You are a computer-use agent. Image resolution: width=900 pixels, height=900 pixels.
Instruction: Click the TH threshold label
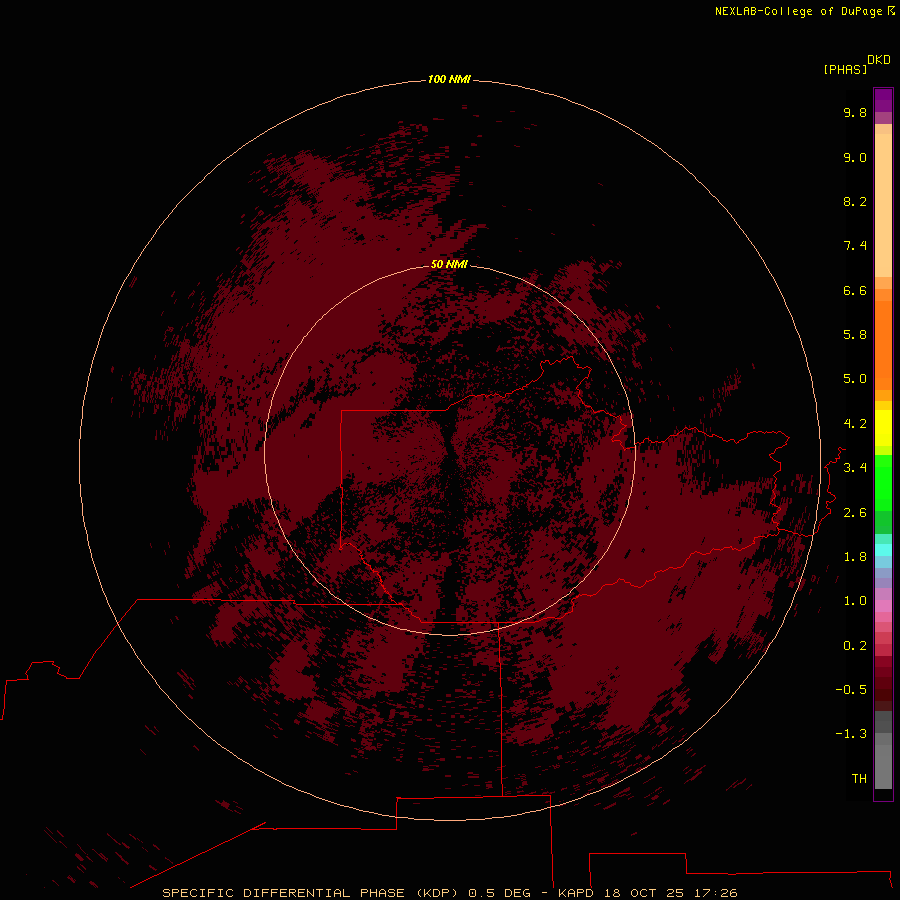point(859,779)
